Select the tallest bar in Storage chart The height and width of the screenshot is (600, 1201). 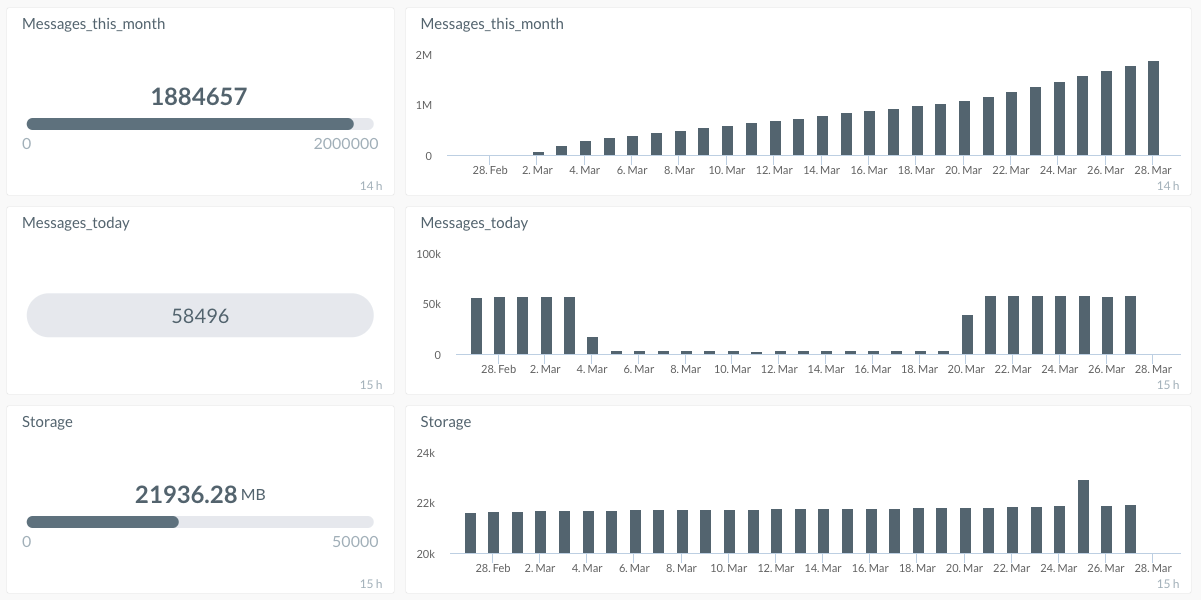coord(1083,516)
